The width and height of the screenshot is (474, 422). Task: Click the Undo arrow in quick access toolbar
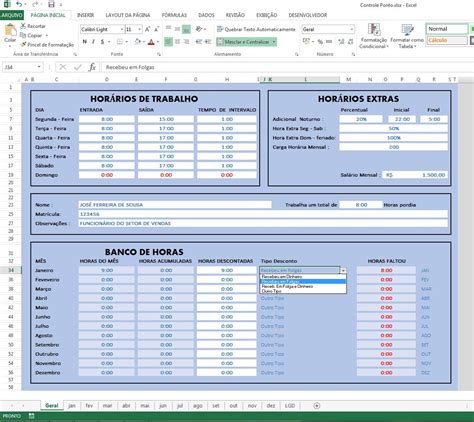coord(20,4)
